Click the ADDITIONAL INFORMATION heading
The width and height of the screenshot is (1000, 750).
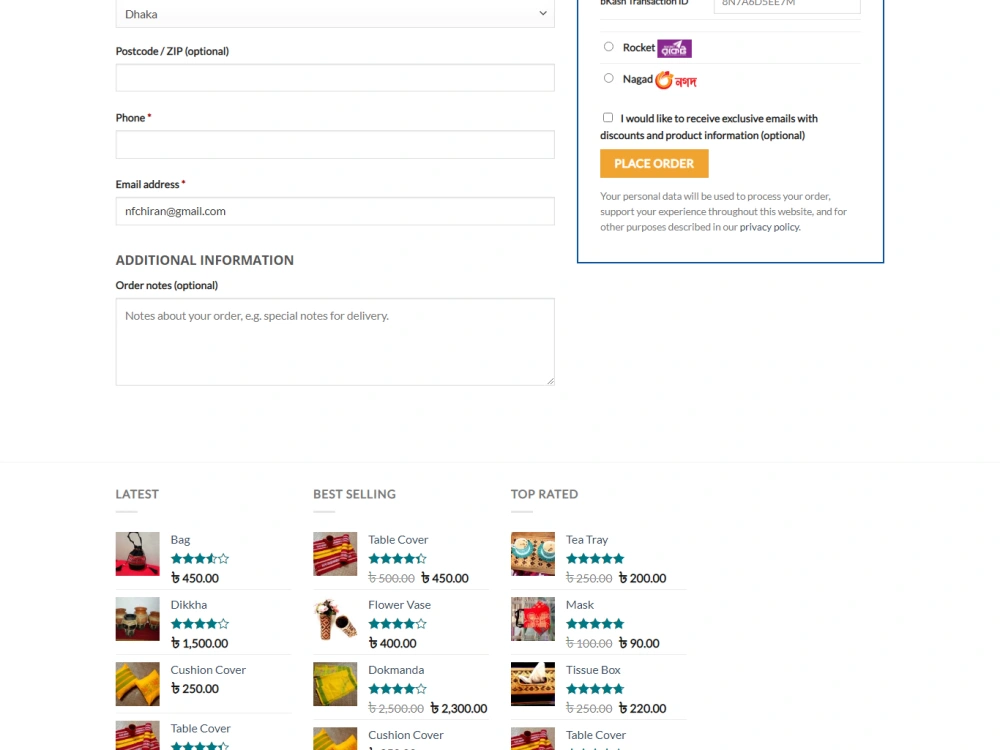coord(205,260)
